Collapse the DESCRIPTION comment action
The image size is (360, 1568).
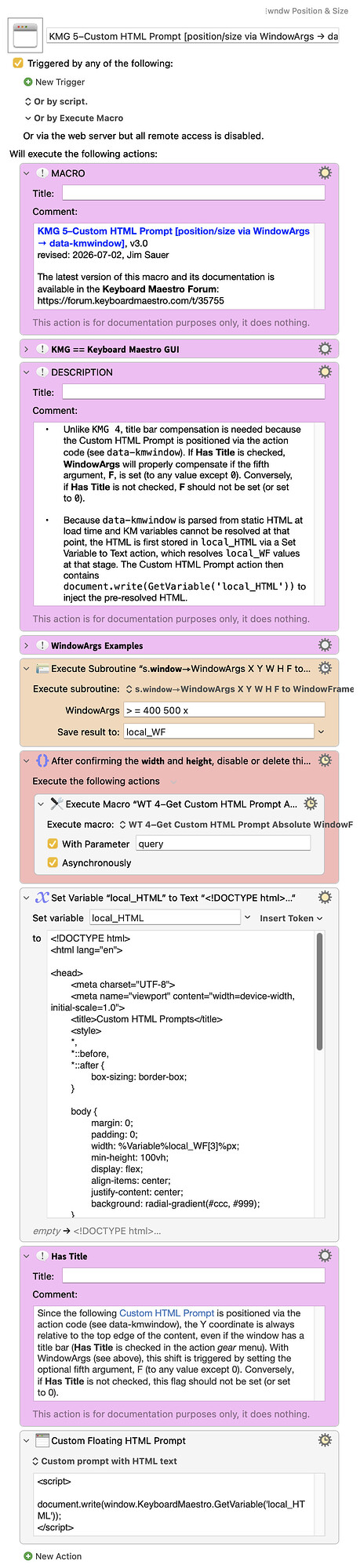click(x=27, y=372)
